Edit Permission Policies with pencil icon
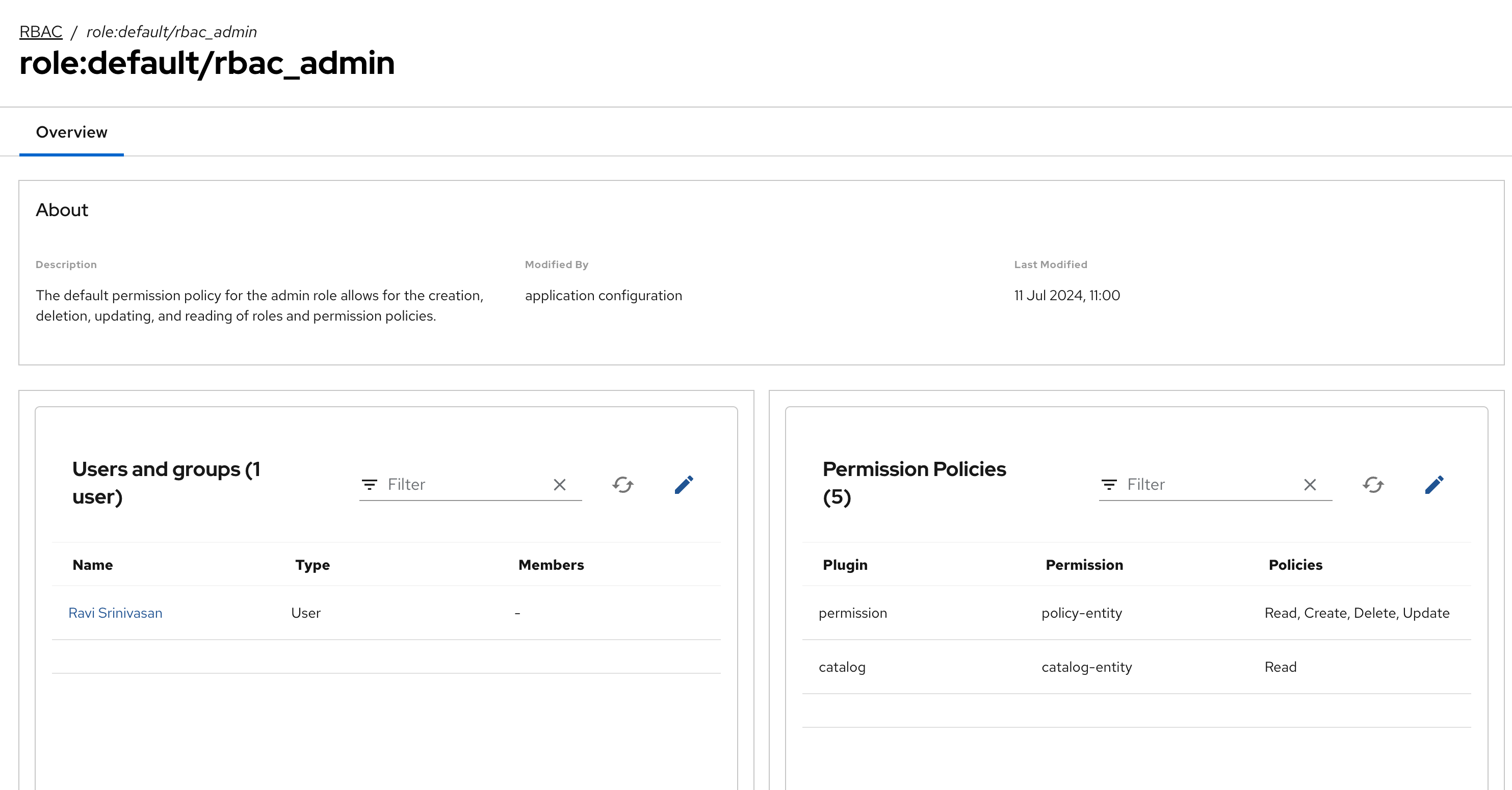 pyautogui.click(x=1434, y=485)
